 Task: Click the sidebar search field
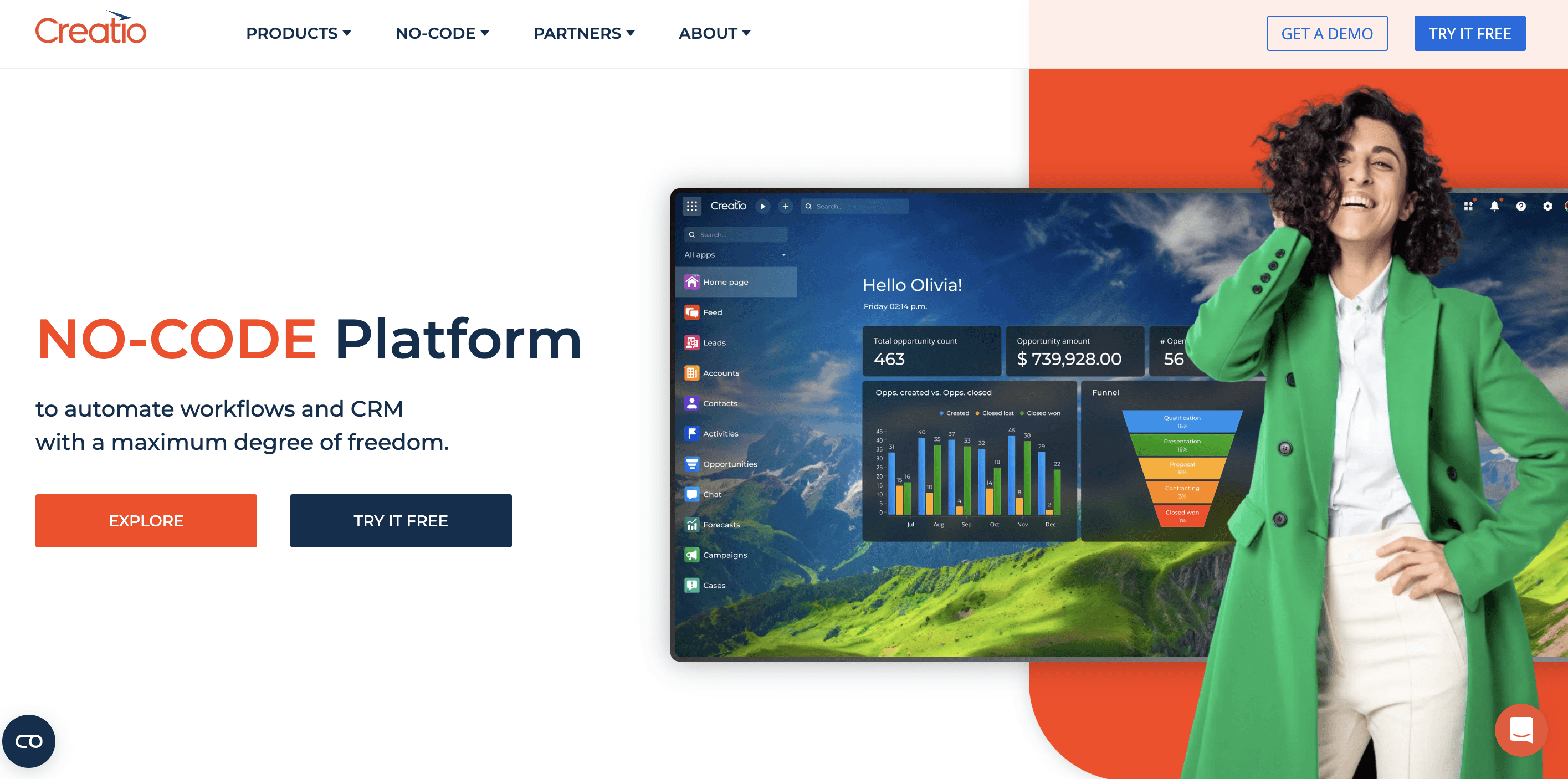point(736,235)
